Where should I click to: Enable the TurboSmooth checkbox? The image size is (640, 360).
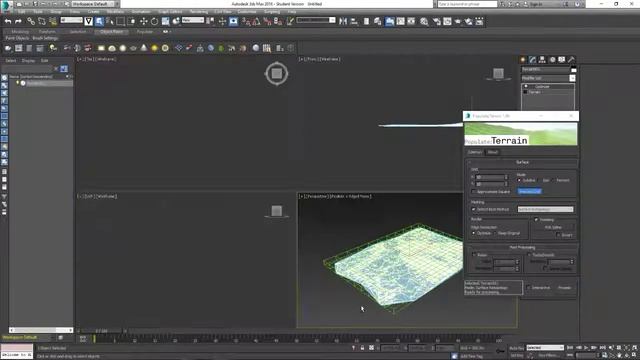[529, 255]
